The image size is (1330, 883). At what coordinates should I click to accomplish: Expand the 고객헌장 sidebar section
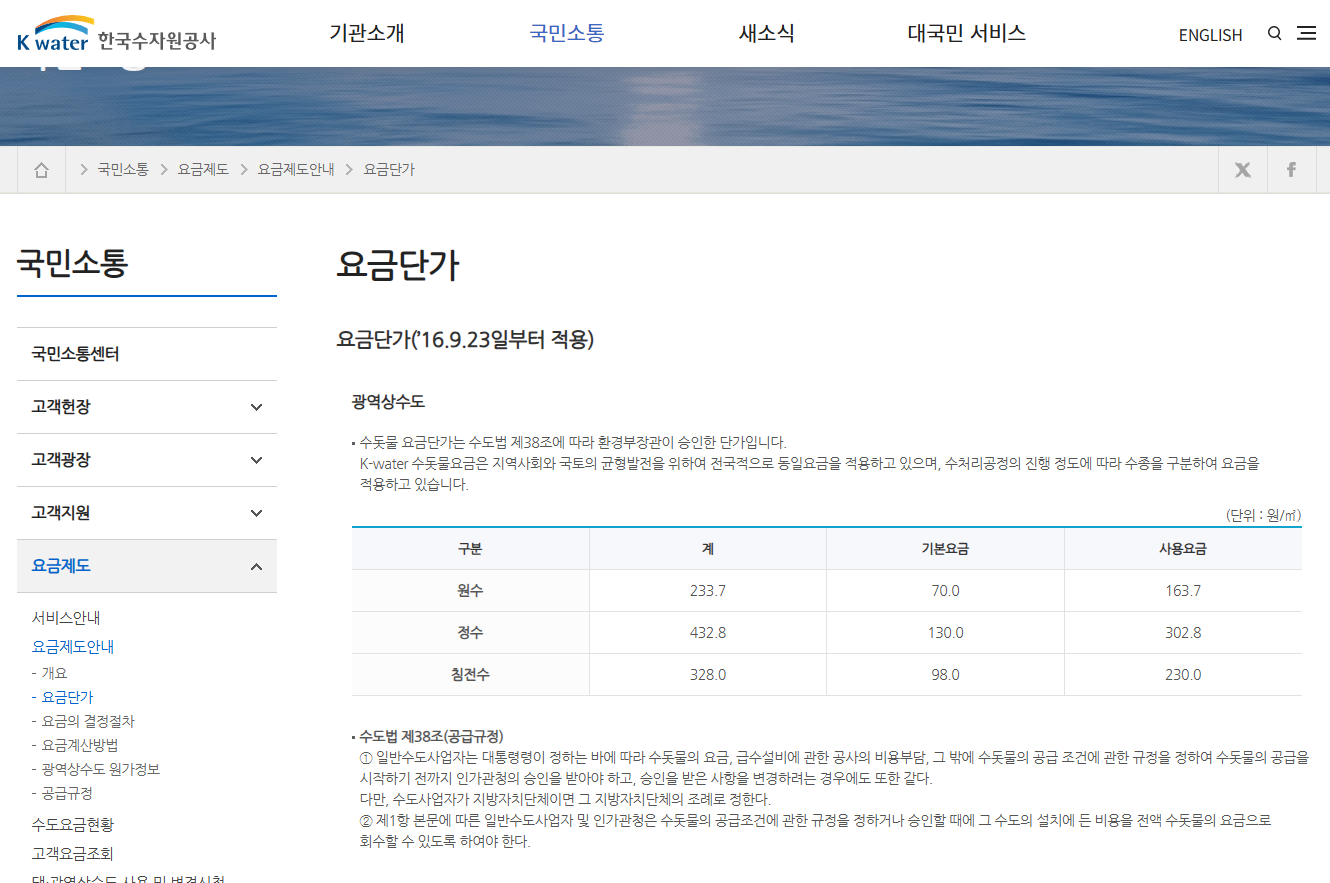click(146, 406)
